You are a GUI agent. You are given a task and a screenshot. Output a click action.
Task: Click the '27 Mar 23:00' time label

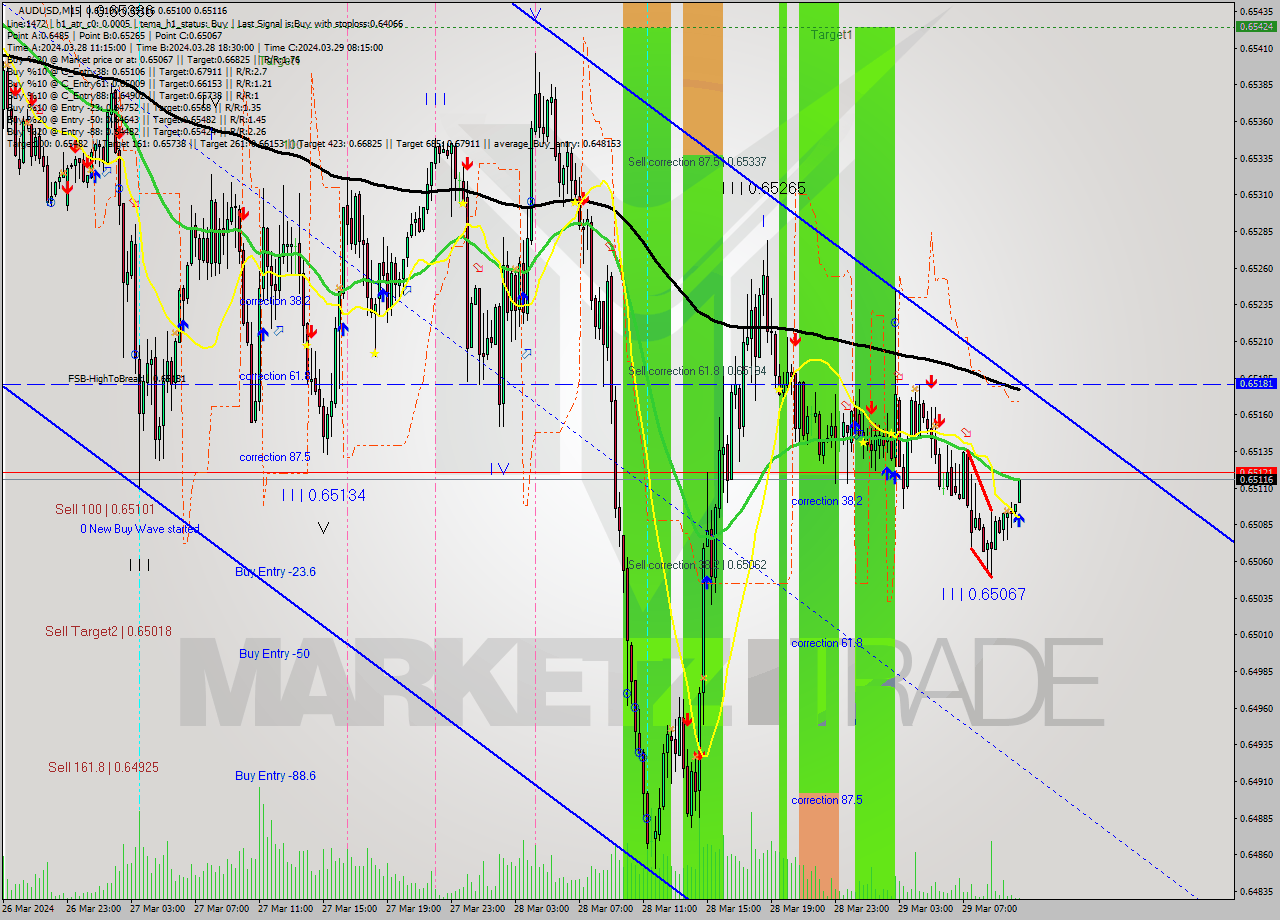pyautogui.click(x=477, y=909)
